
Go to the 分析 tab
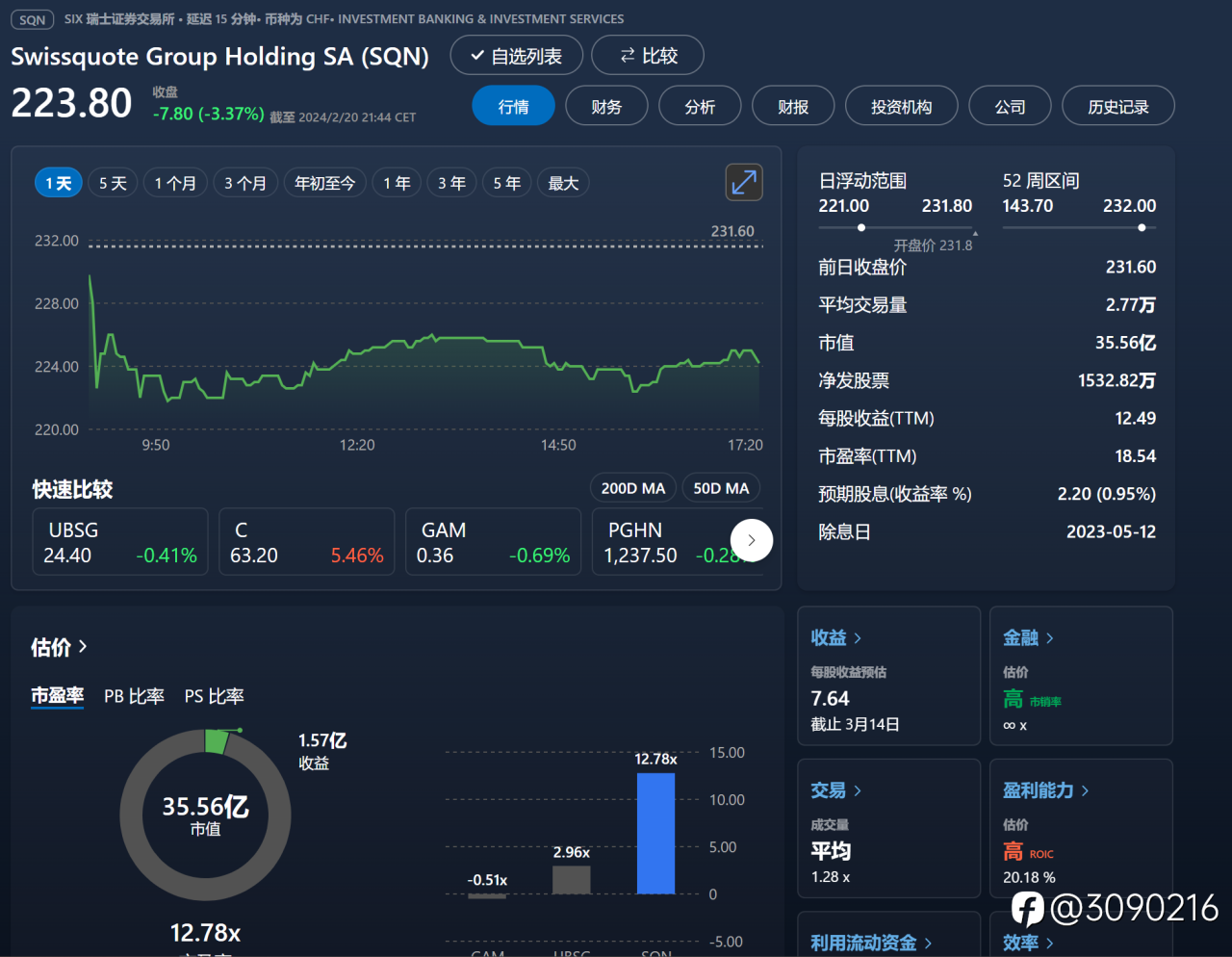point(700,106)
